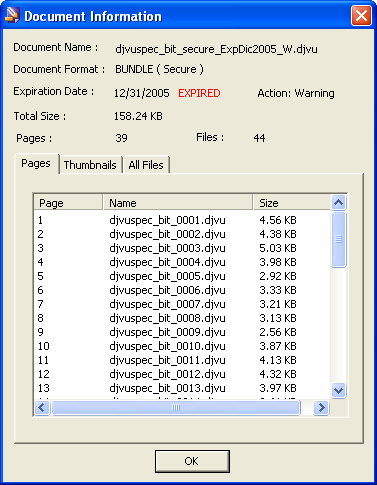Click page number 12 cell
The height and width of the screenshot is (485, 377).
pyautogui.click(x=44, y=374)
